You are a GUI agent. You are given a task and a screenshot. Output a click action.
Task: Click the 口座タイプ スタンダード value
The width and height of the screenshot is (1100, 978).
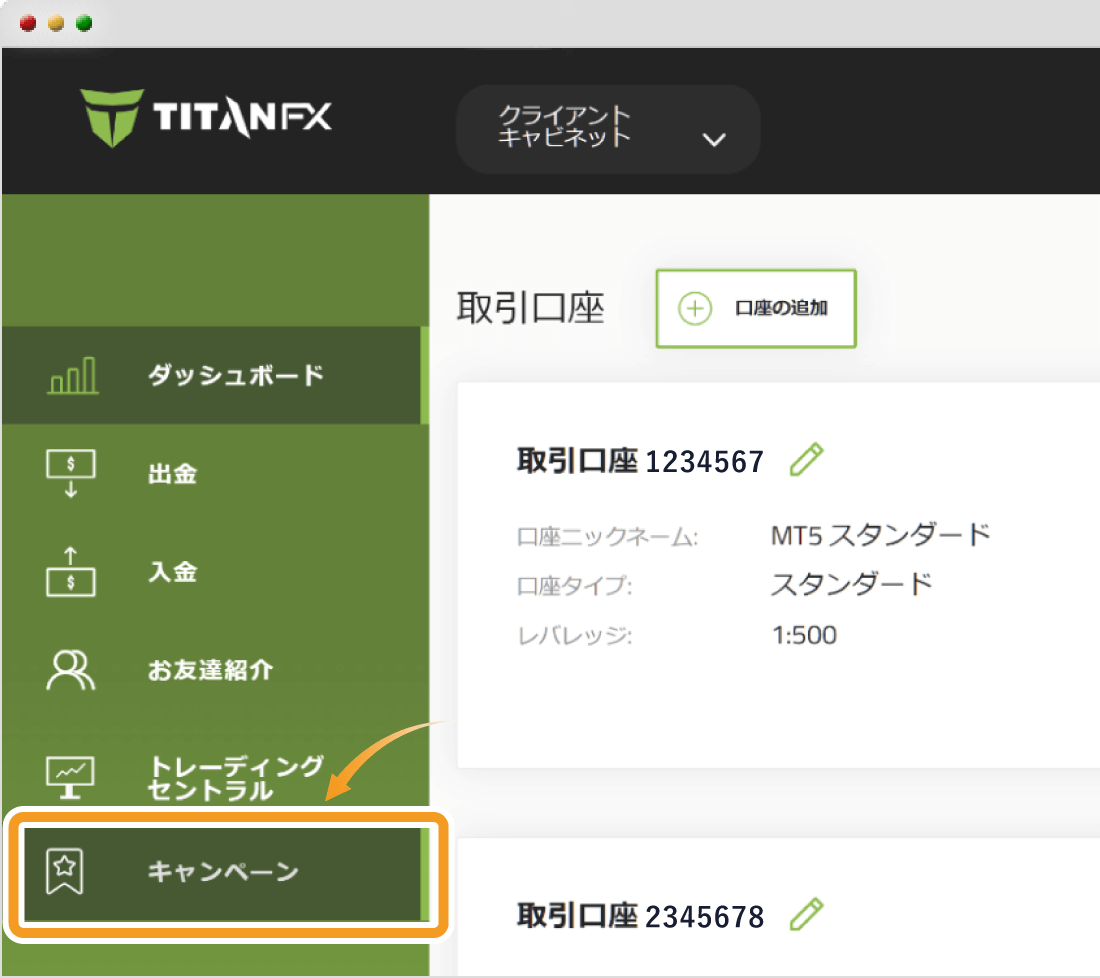coord(852,584)
